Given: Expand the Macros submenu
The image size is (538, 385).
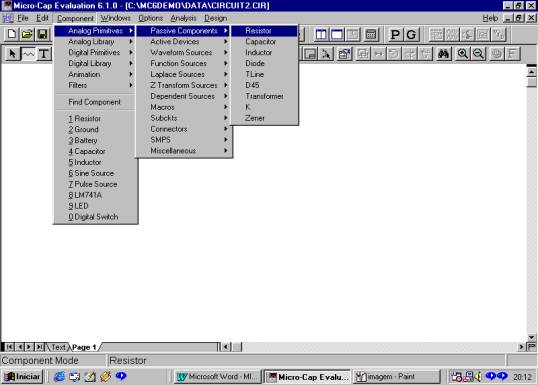Looking at the screenshot, I should click(184, 107).
